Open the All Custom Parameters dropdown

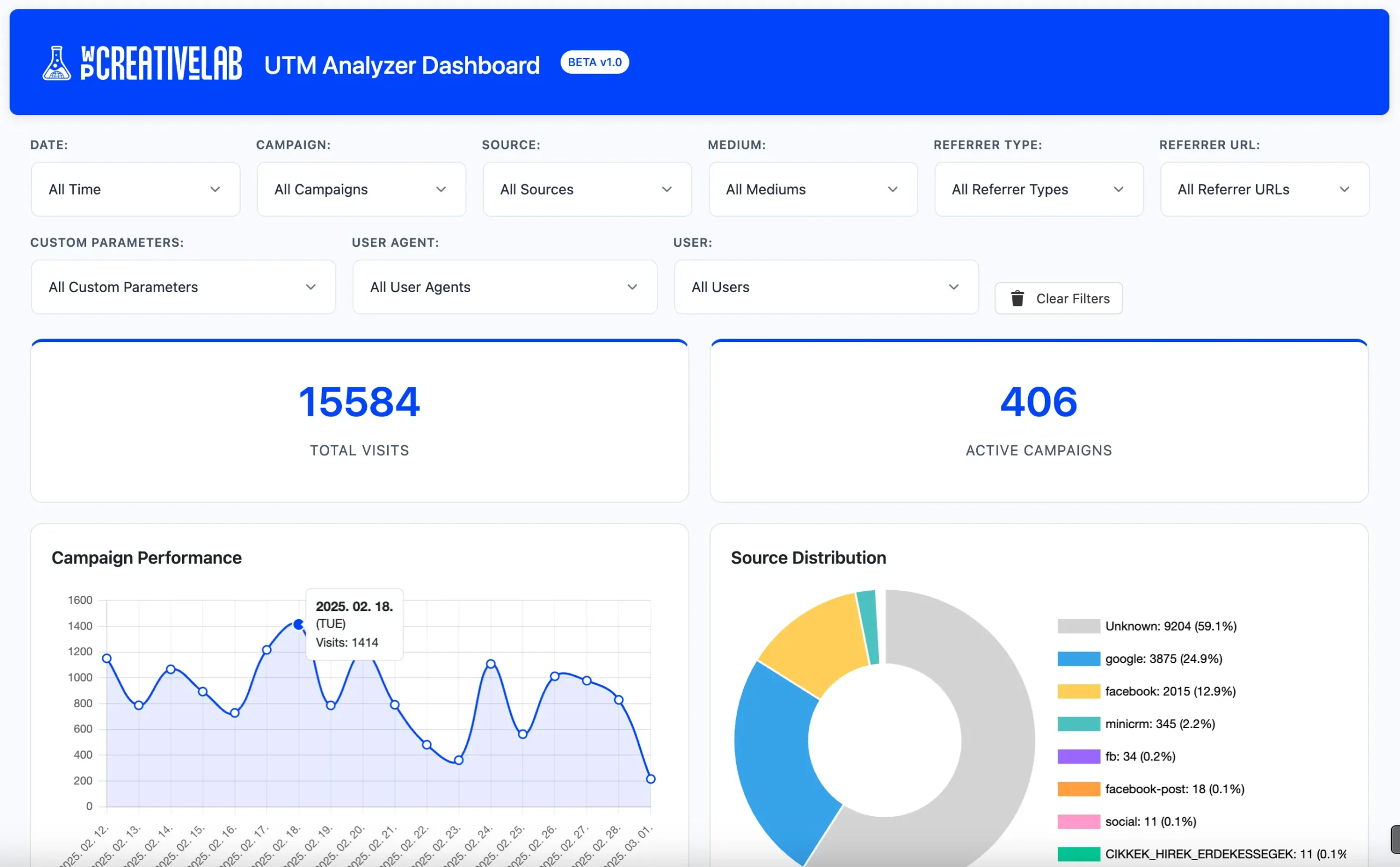tap(183, 287)
